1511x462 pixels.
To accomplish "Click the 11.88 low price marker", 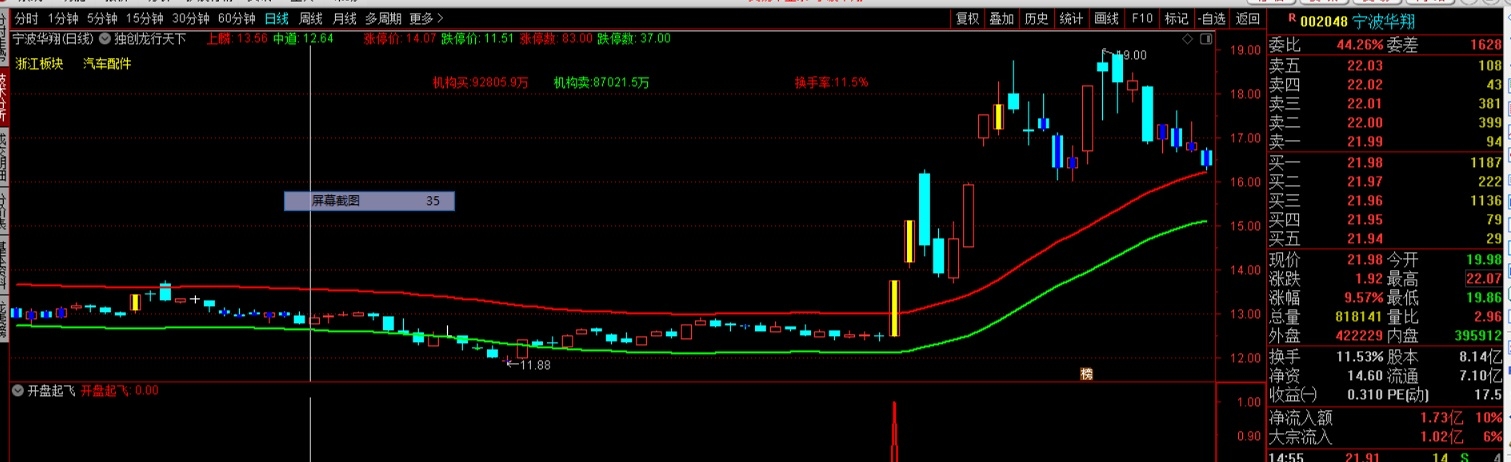I will click(535, 365).
